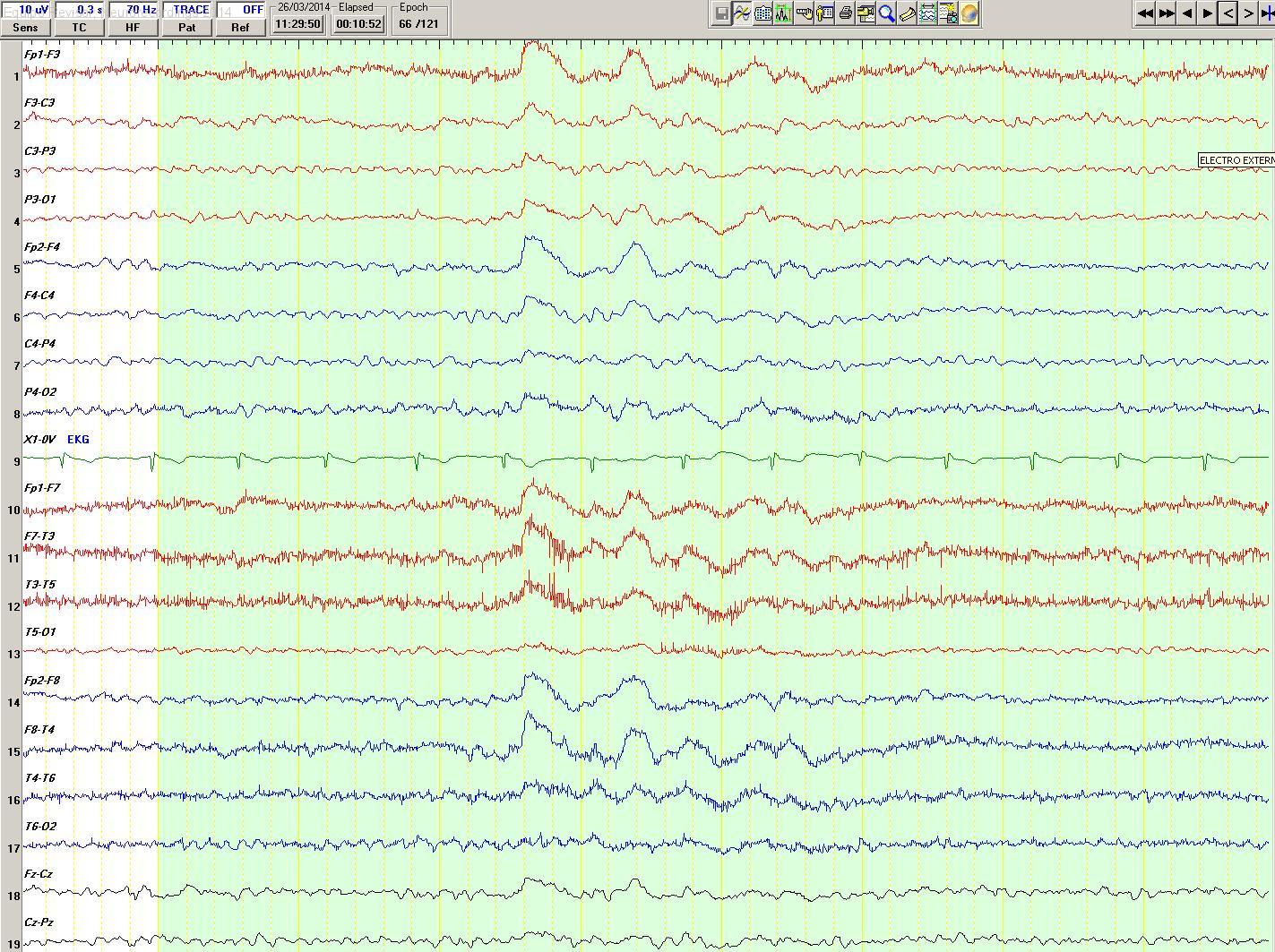Click the Pat pattern button
Screen dimensions: 1275x952
pyautogui.click(x=186, y=27)
